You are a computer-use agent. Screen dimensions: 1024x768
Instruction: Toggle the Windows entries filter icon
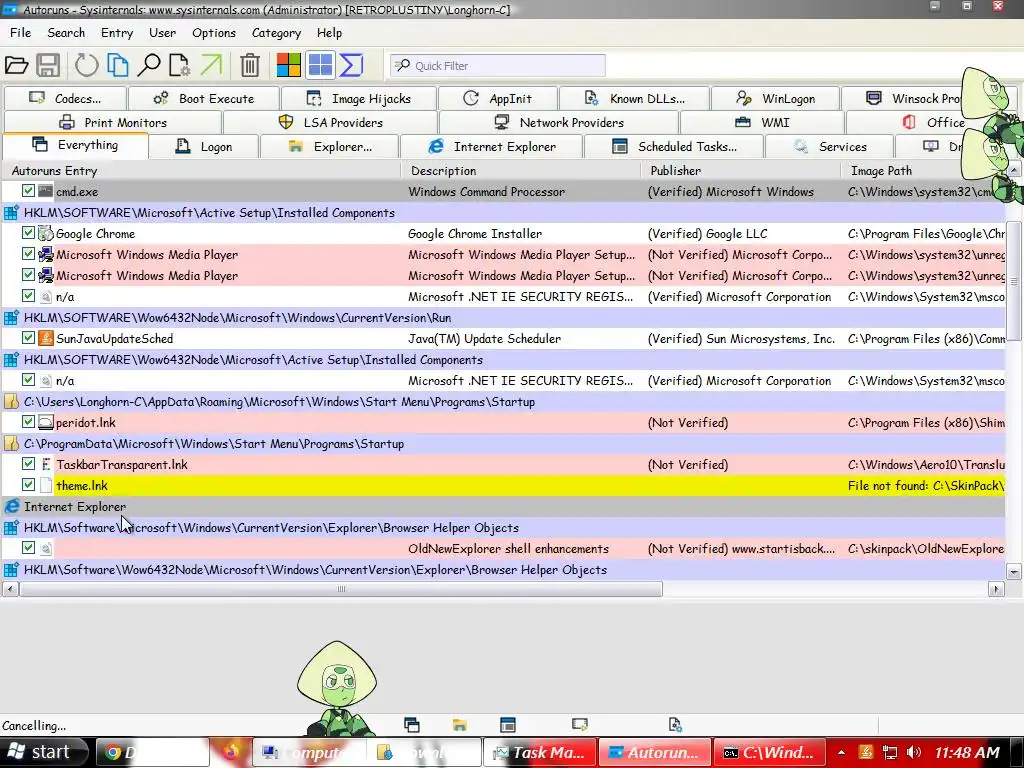[x=288, y=65]
